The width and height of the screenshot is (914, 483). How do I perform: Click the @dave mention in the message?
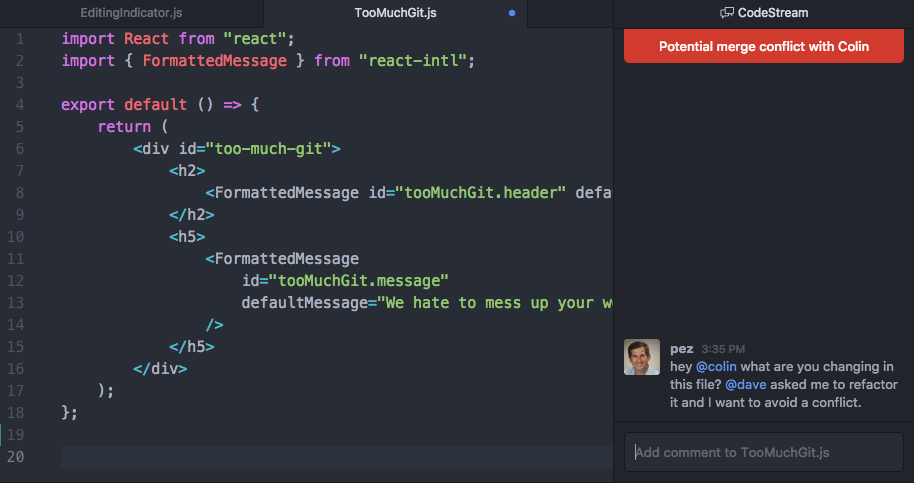pos(746,385)
